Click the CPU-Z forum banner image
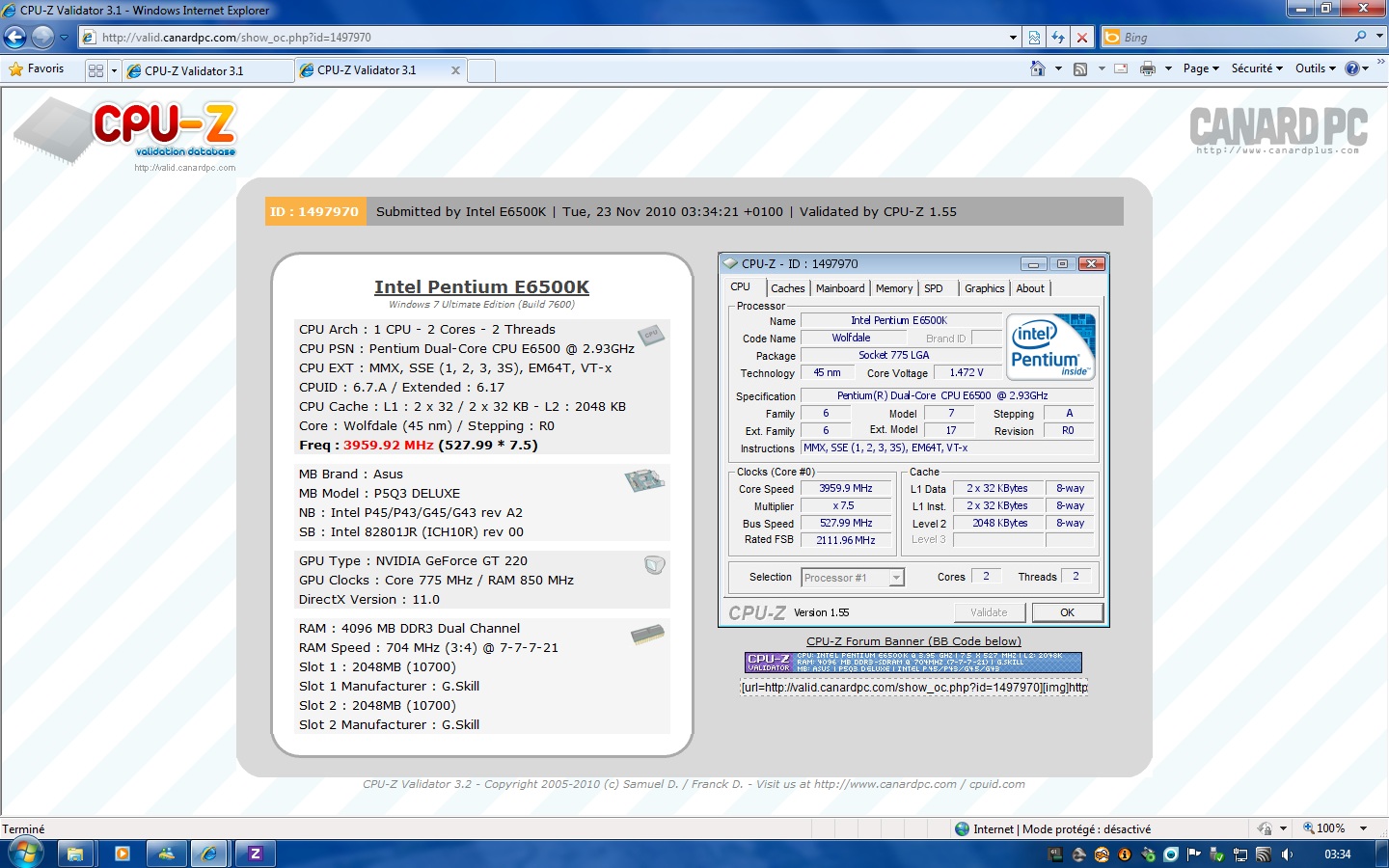 tap(913, 663)
